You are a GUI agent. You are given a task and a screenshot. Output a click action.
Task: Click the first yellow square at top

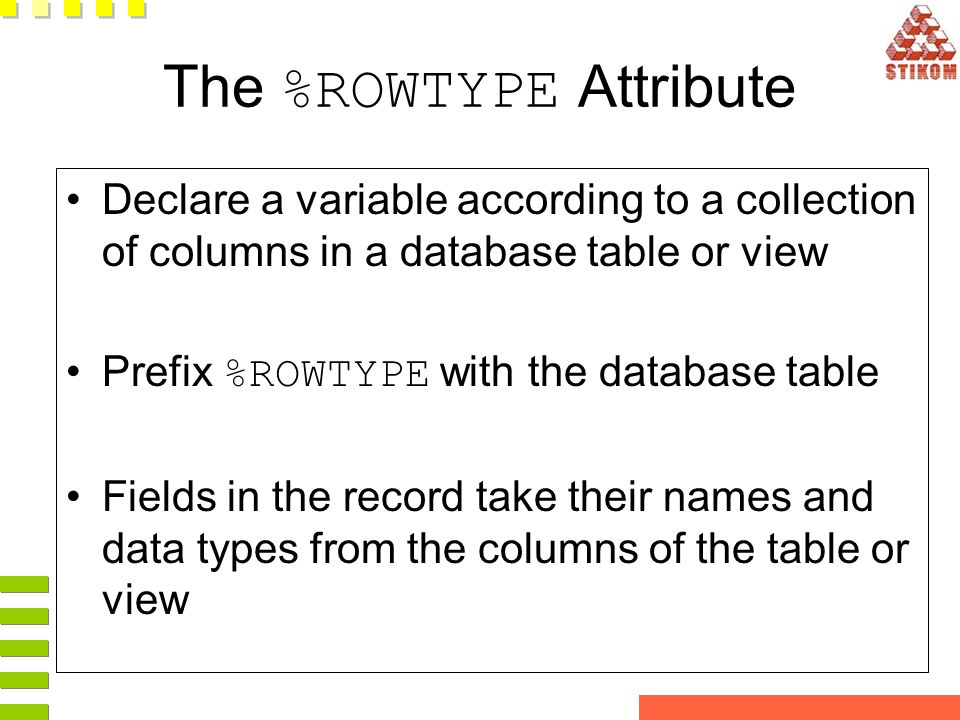point(9,7)
